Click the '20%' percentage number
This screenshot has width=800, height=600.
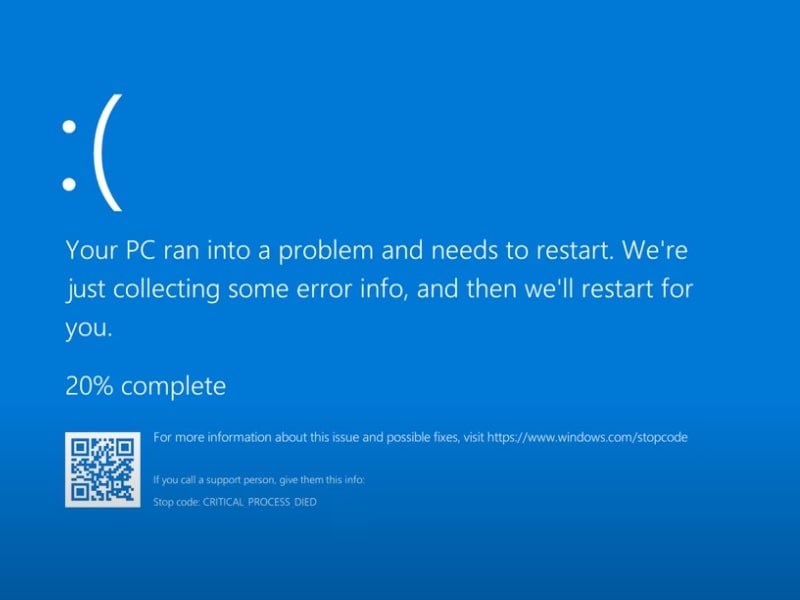click(89, 386)
